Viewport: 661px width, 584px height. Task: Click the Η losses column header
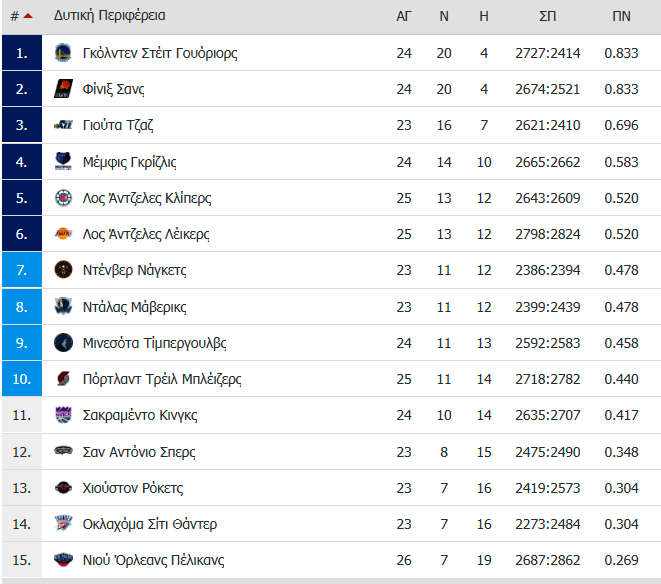[x=484, y=16]
